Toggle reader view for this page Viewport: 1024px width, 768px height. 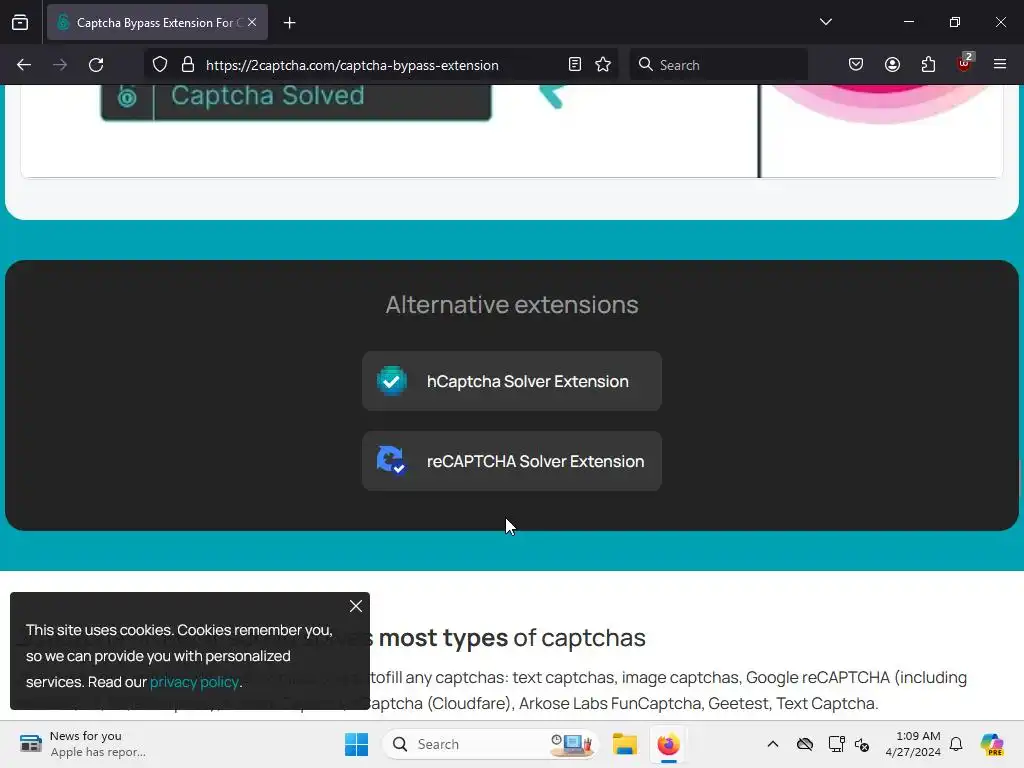tap(575, 65)
